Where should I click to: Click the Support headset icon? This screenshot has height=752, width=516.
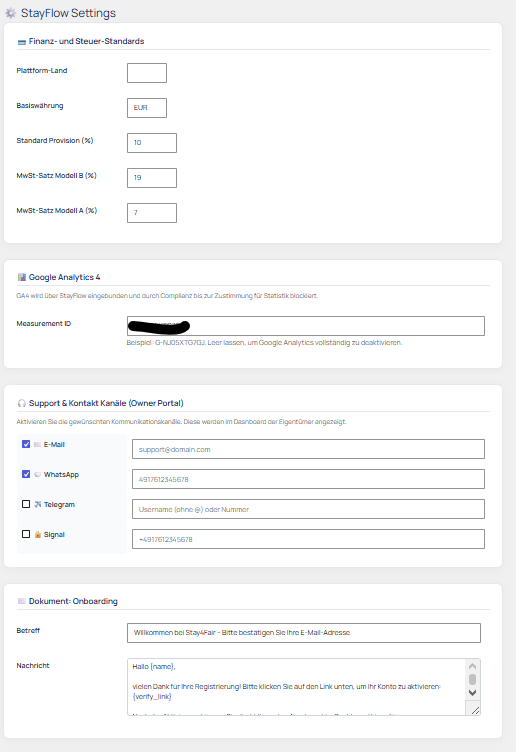click(x=22, y=403)
